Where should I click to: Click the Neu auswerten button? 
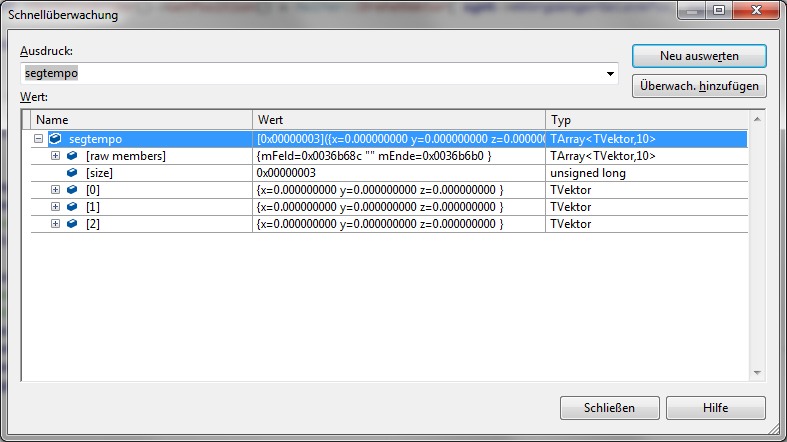click(x=699, y=54)
